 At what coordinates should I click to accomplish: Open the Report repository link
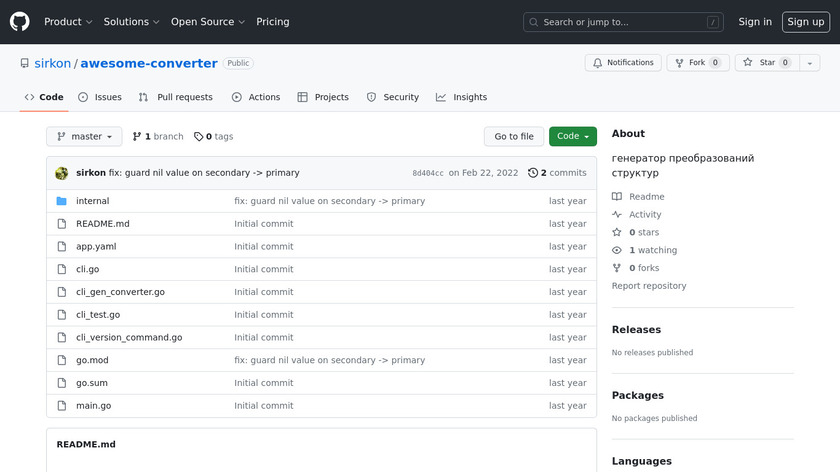649,286
